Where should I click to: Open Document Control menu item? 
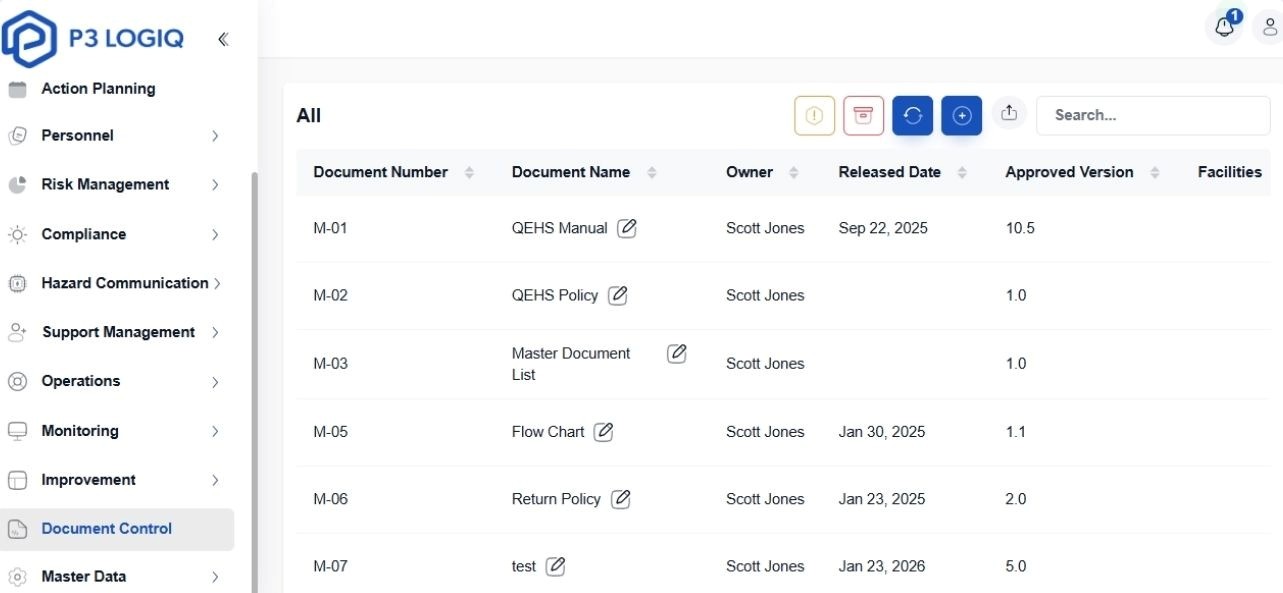pos(117,529)
